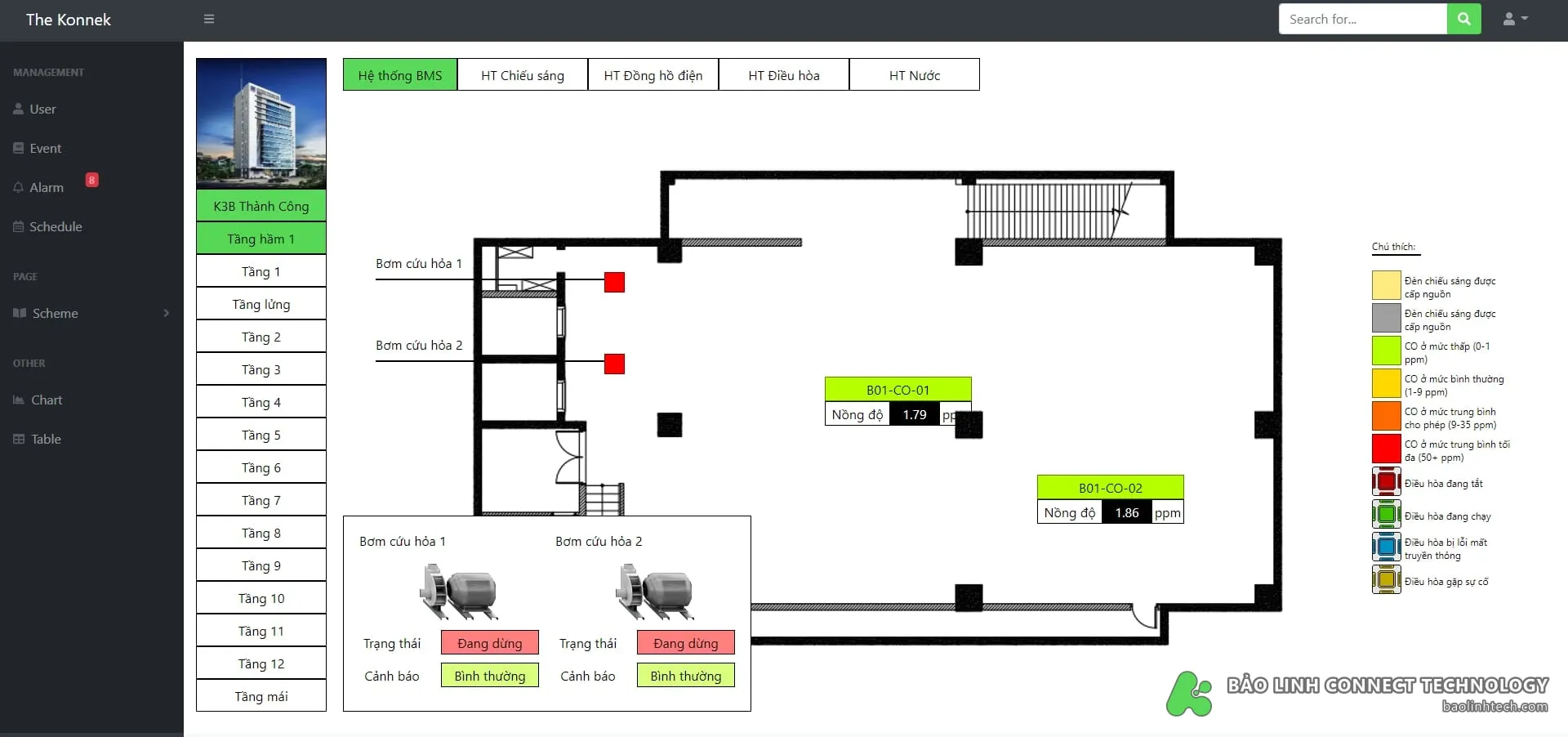The height and width of the screenshot is (737, 1568).
Task: Click the Scheme columns icon
Action: point(20,313)
